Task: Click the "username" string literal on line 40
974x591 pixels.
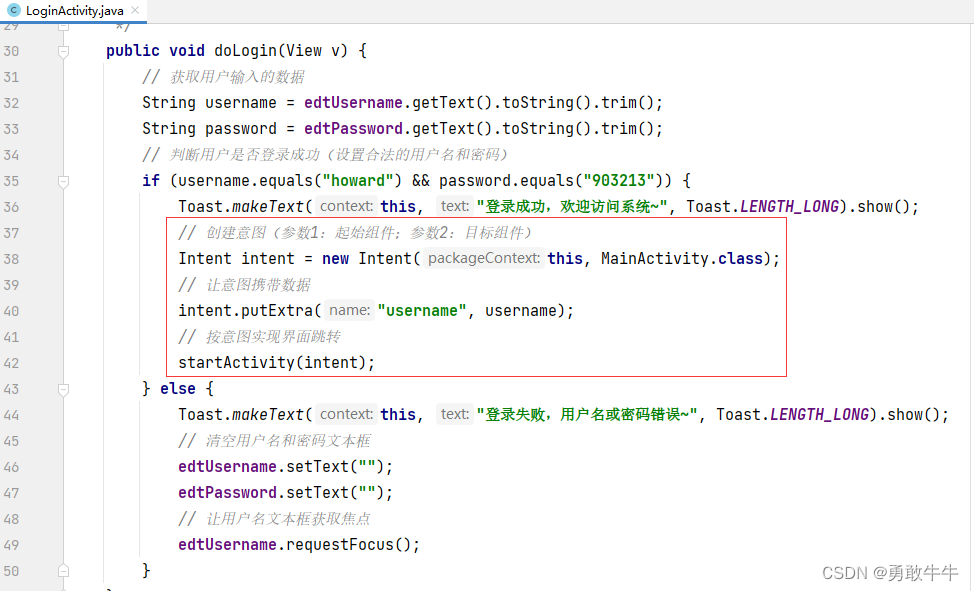Action: pos(421,311)
